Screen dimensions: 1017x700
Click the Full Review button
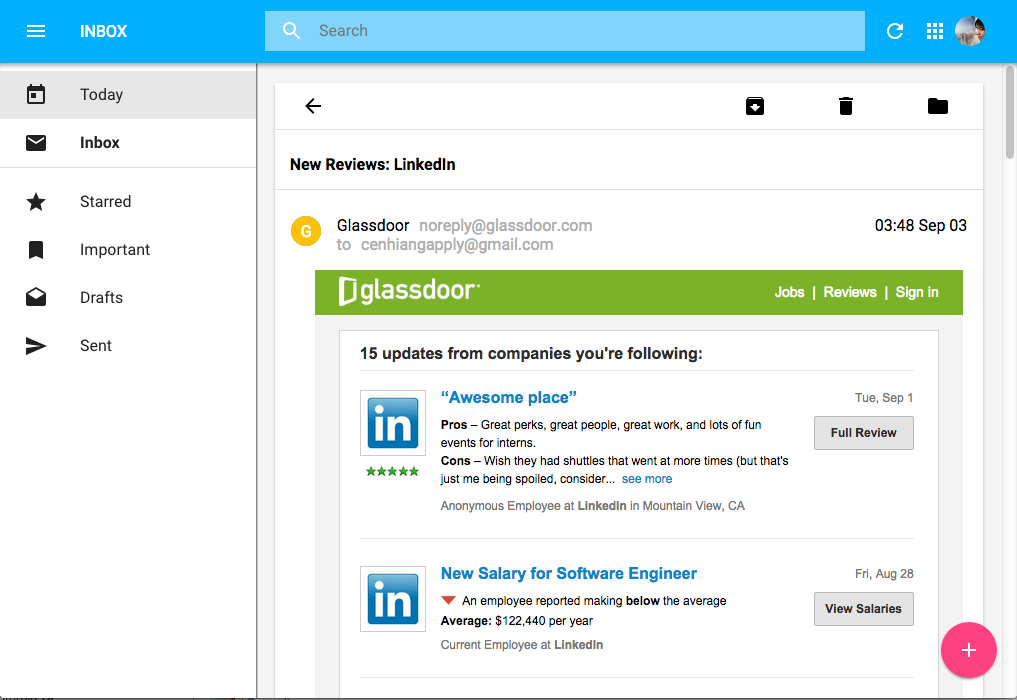(x=863, y=433)
